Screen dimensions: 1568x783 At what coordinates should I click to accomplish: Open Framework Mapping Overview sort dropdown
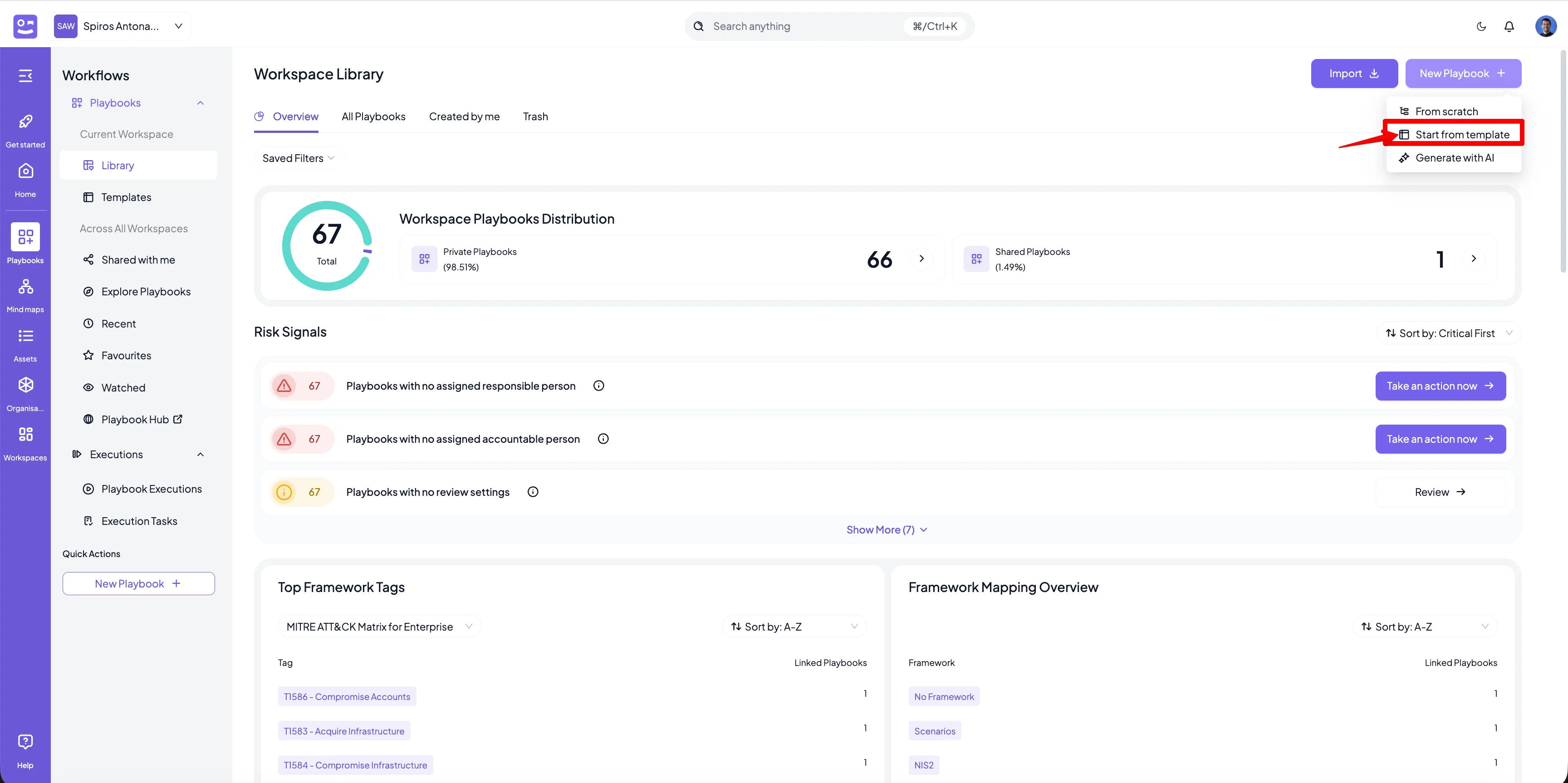pyautogui.click(x=1425, y=626)
